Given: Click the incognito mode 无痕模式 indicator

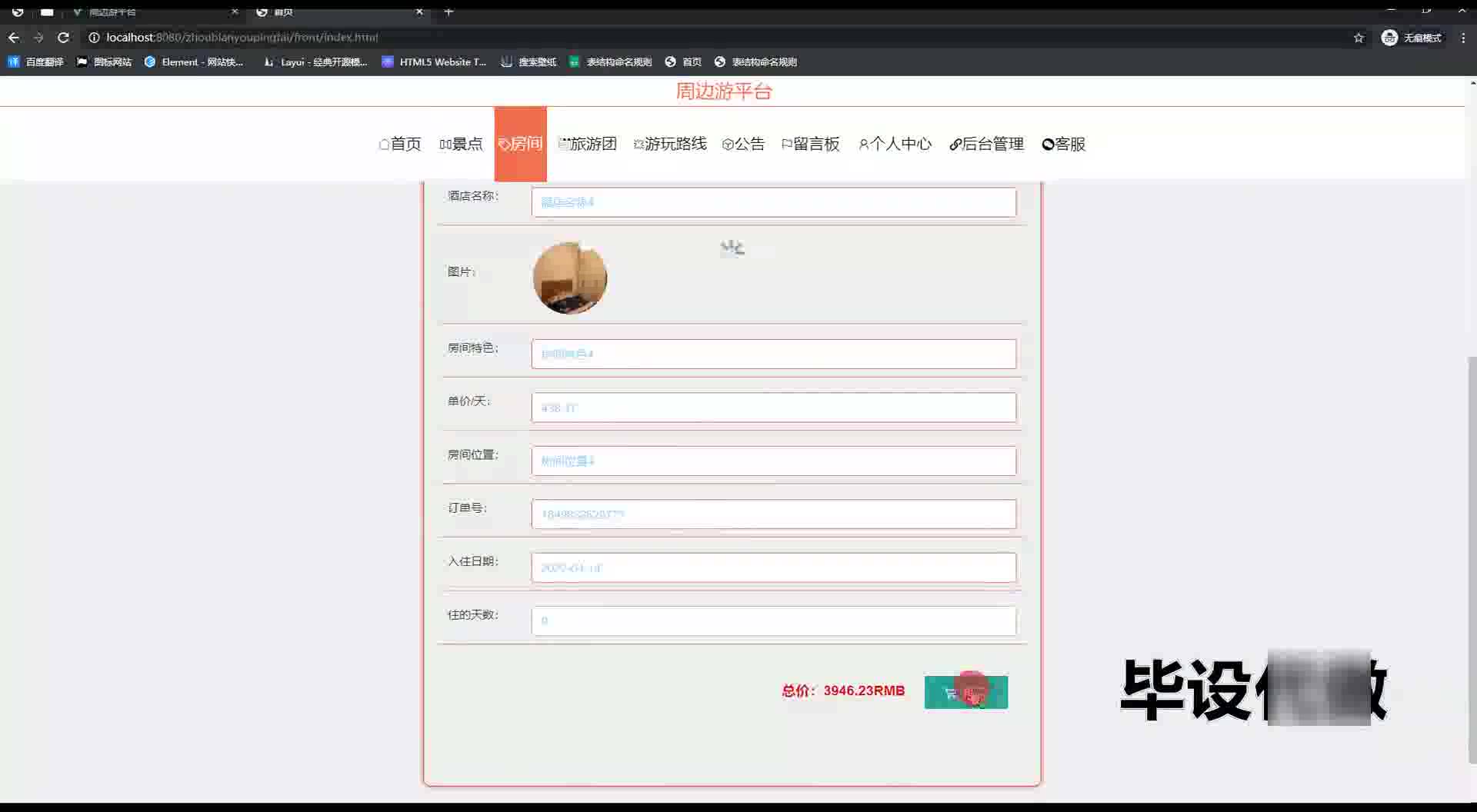Looking at the screenshot, I should 1412,38.
